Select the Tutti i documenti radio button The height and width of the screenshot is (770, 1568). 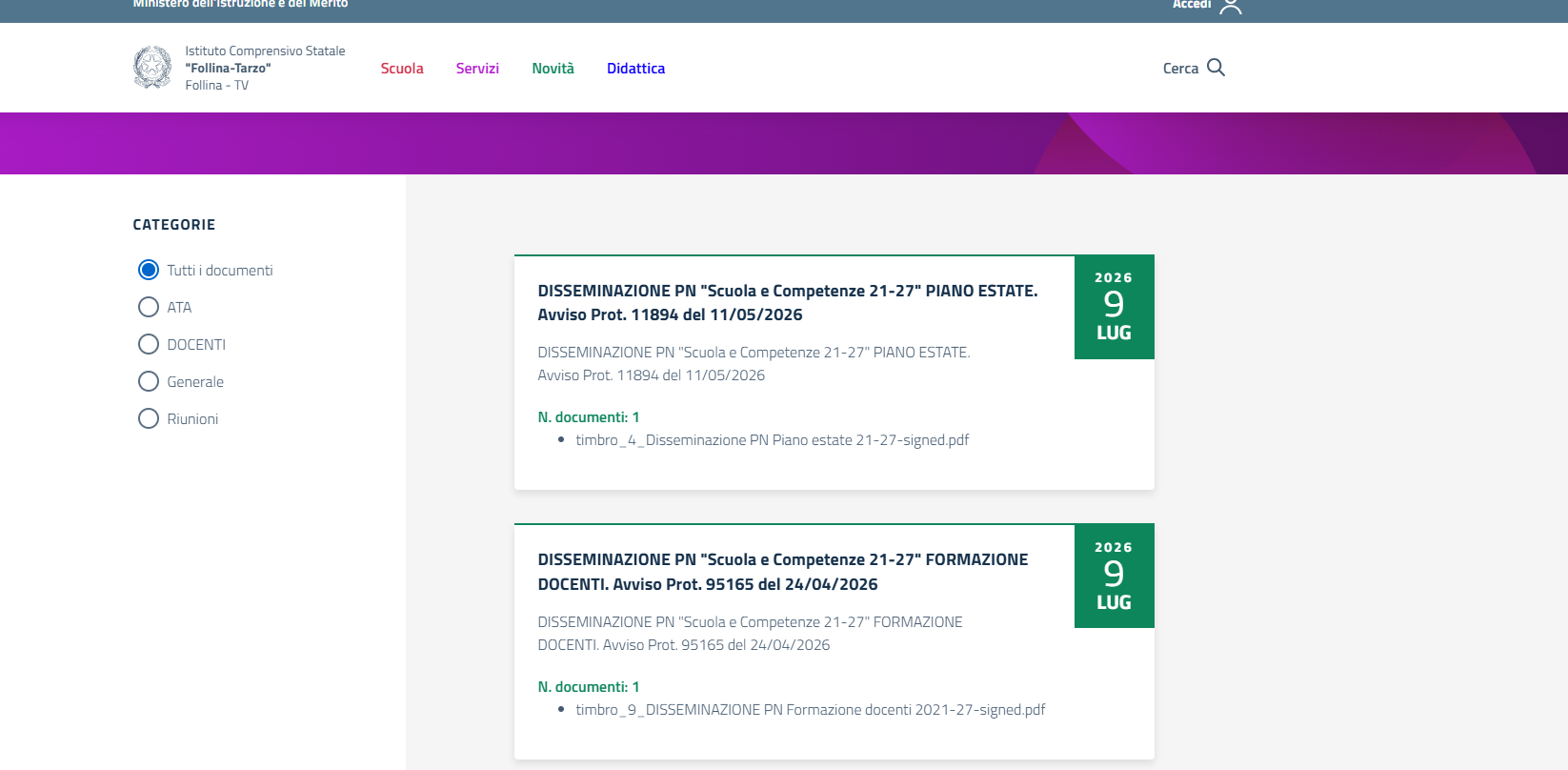point(149,270)
